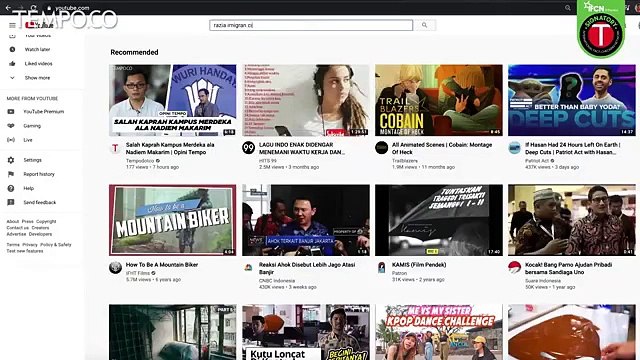Open title If Hasan Had 24 Hours

573,149
